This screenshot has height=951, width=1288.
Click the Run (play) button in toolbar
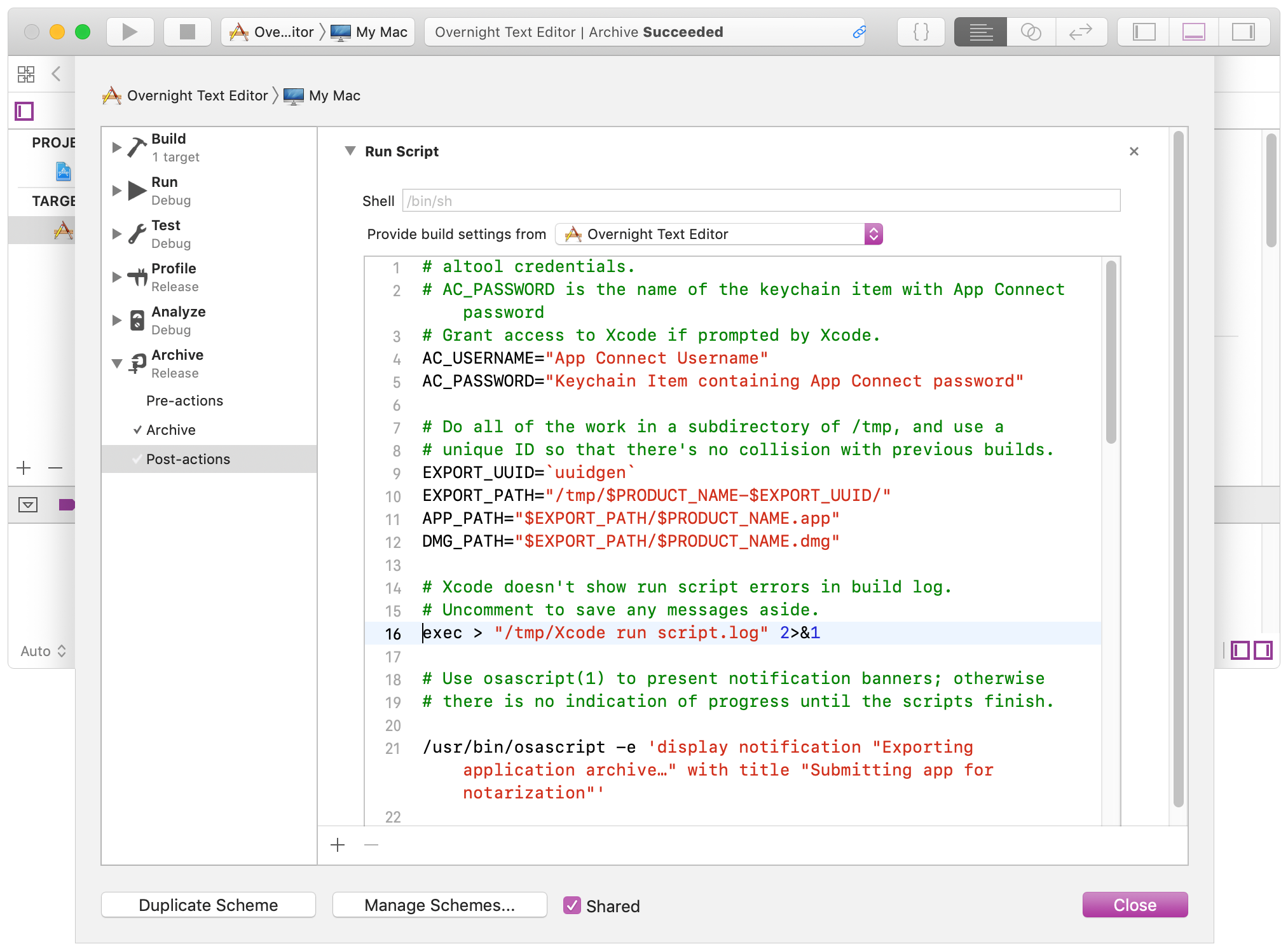130,32
